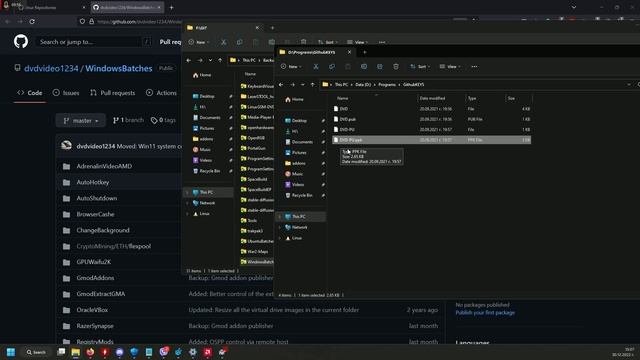Screen dimensions: 640x360
Task: Open Publish your first package link
Action: (x=485, y=313)
